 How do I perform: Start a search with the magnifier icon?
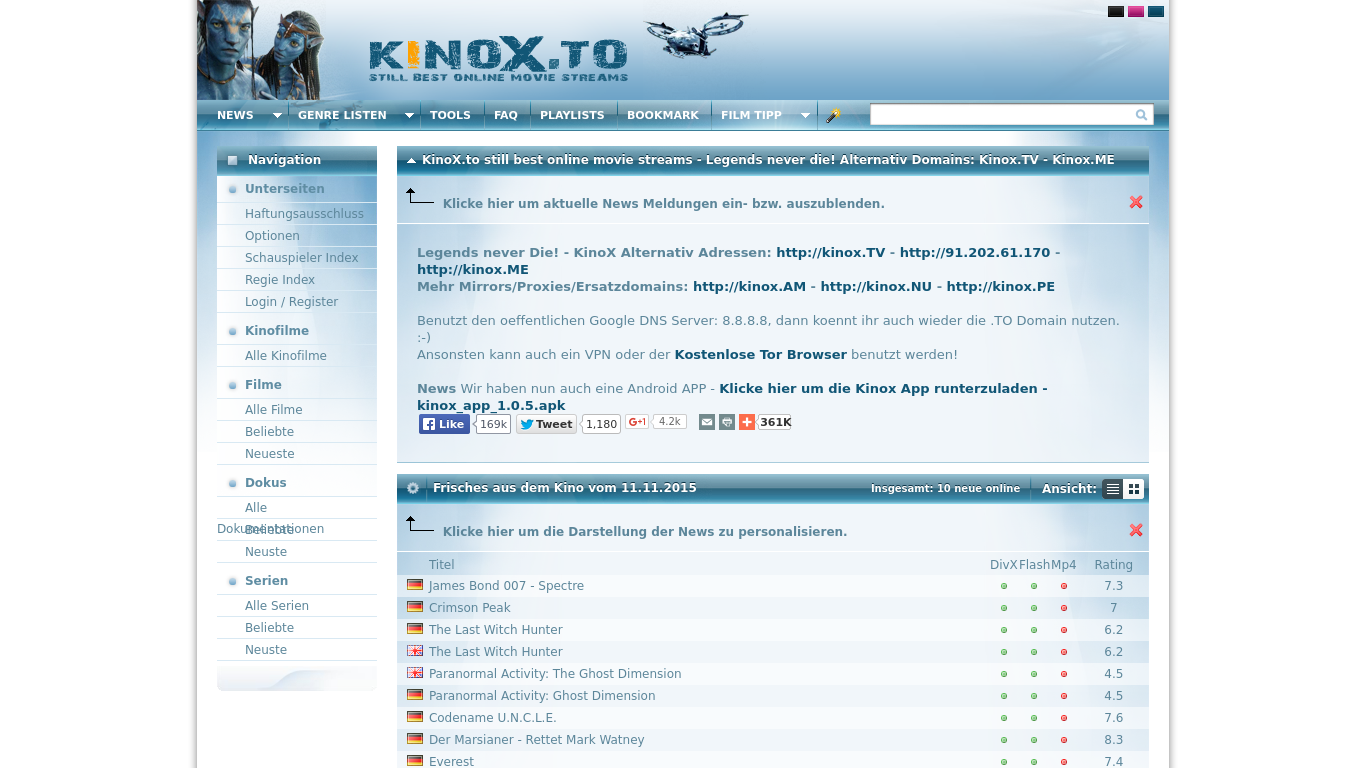pyautogui.click(x=1140, y=115)
